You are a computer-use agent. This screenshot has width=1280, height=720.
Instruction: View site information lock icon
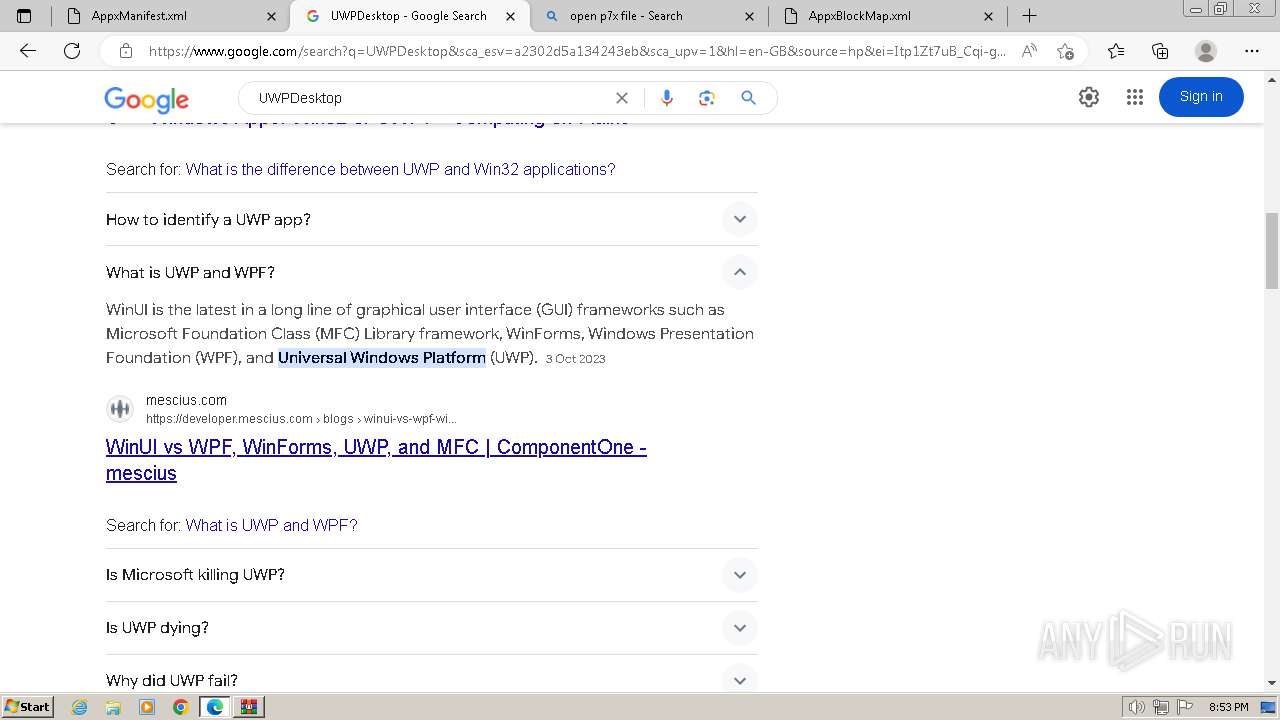click(126, 51)
